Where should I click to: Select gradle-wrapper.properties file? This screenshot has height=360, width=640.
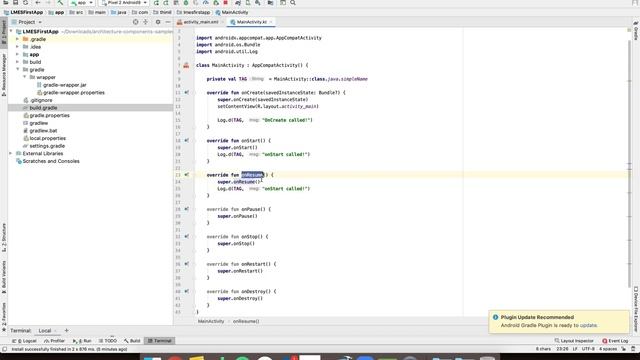[71, 93]
